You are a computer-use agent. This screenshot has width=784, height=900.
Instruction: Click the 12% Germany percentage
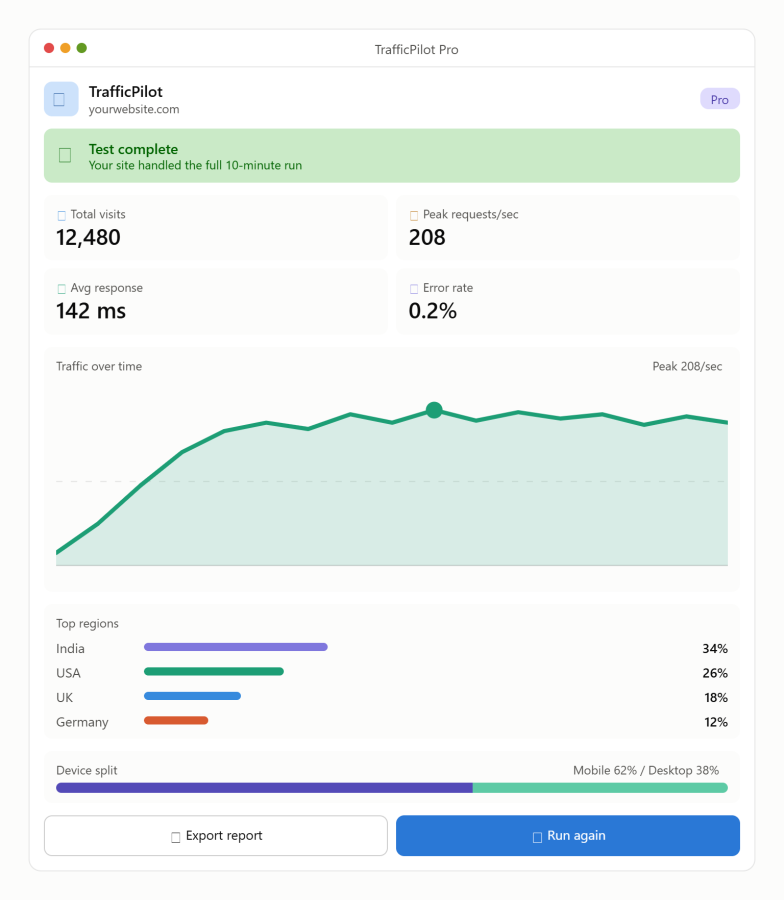click(x=716, y=722)
